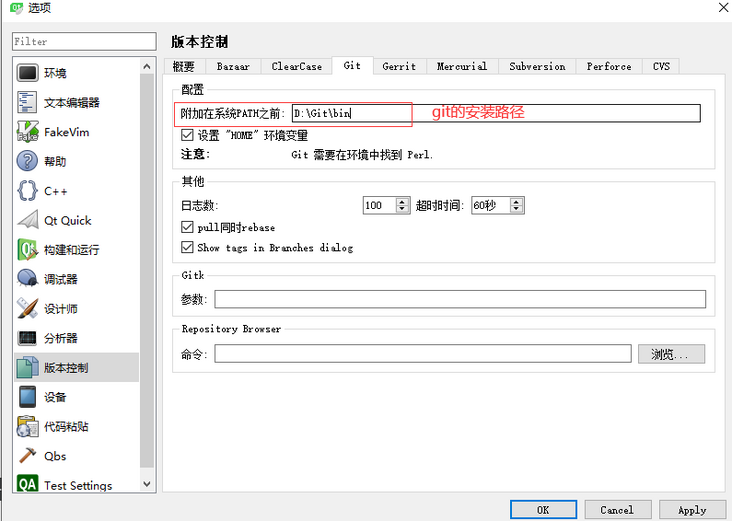This screenshot has height=521, width=732.
Task: Click the 版本控制 page heading
Action: pos(199,42)
